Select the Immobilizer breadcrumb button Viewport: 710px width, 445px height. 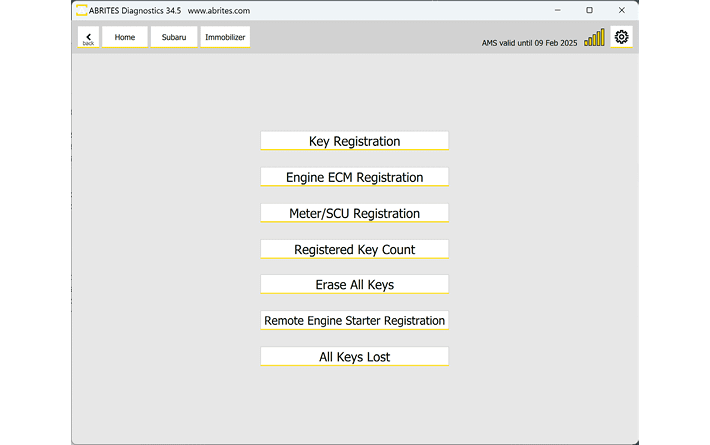tap(225, 37)
